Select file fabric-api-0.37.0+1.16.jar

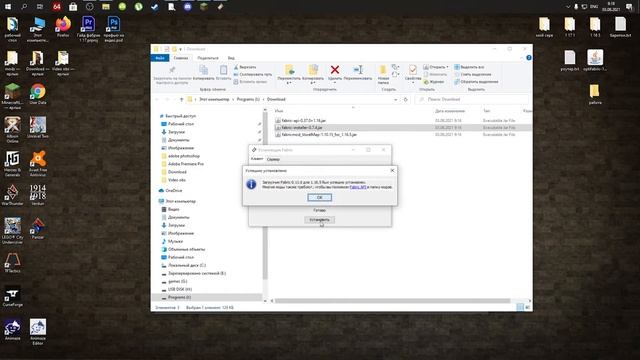[304, 121]
